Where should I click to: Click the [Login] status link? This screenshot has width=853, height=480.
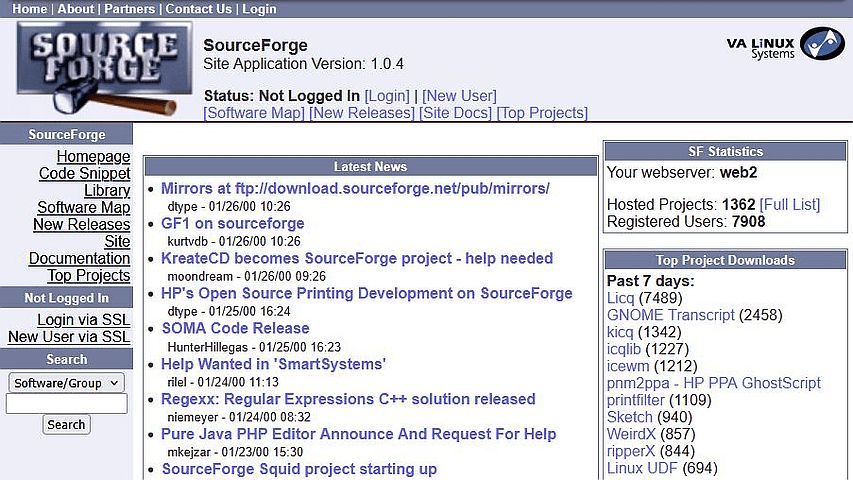tap(387, 96)
